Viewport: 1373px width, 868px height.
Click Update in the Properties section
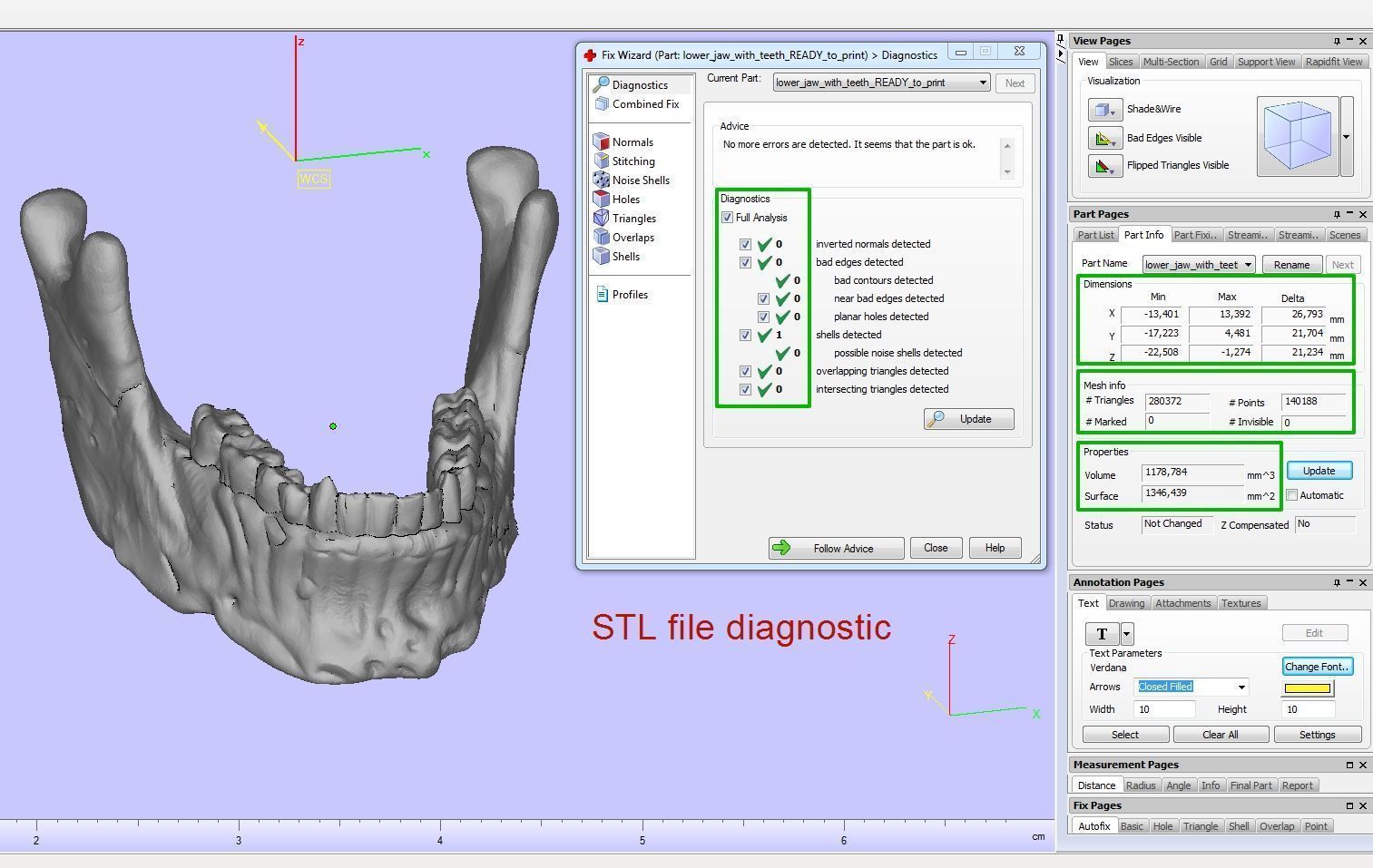1319,471
